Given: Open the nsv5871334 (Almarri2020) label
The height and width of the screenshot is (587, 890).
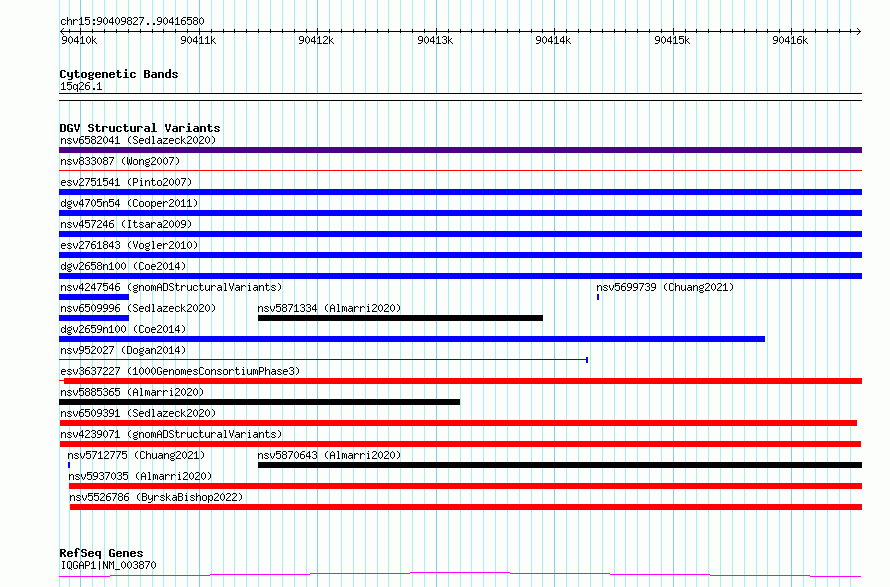Looking at the screenshot, I should point(329,308).
